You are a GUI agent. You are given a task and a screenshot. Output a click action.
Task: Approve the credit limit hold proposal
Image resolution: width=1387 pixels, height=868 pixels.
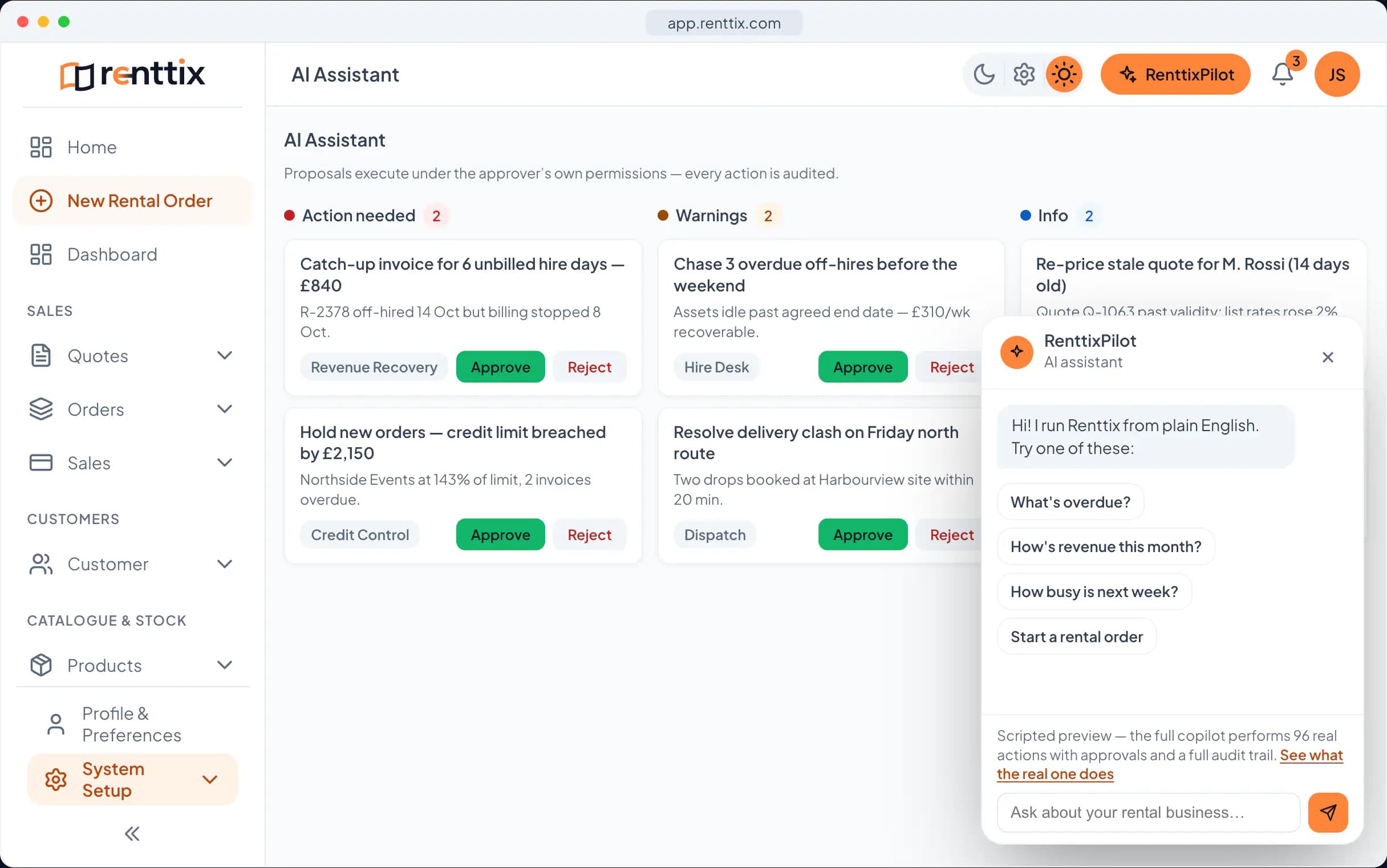[x=500, y=534]
